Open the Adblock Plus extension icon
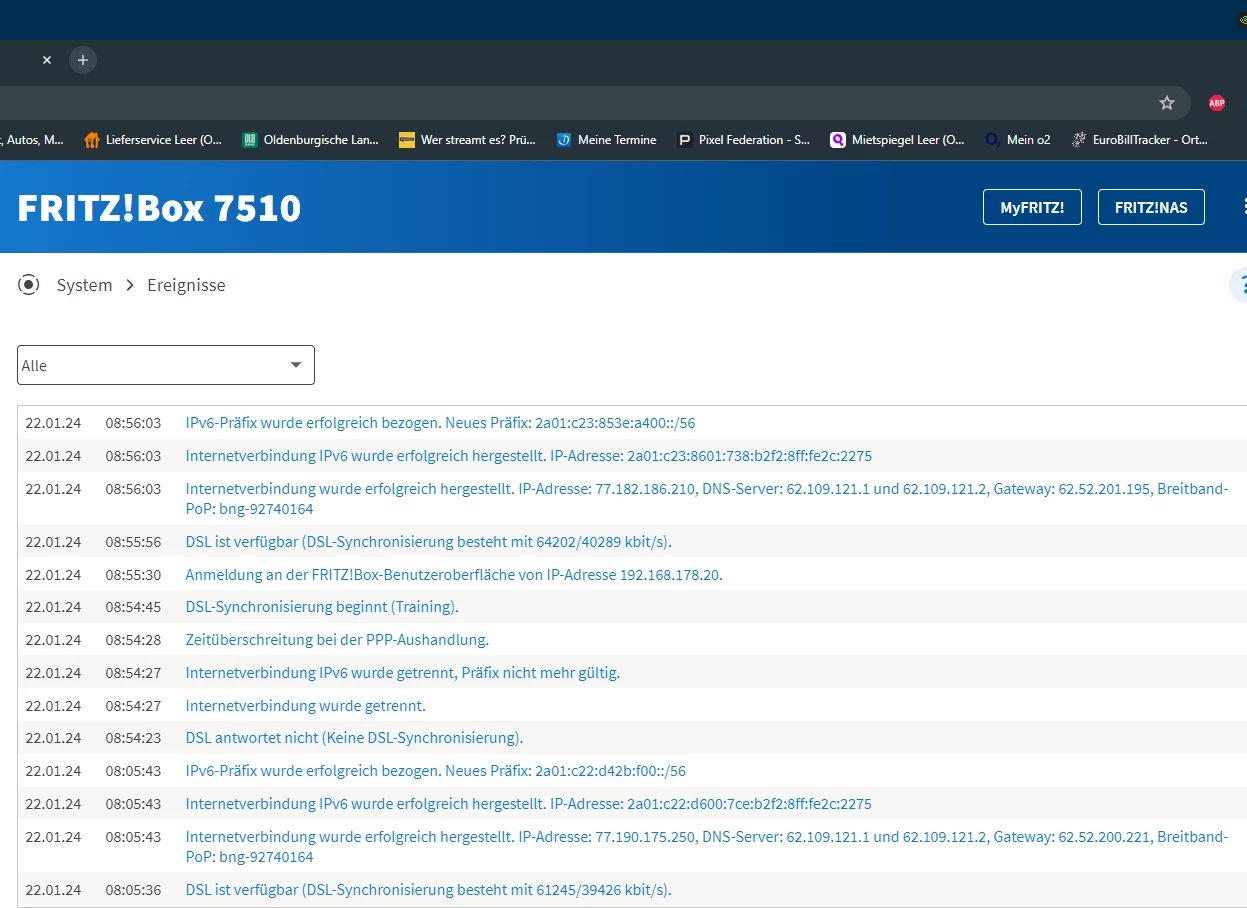The image size is (1247, 908). (1216, 102)
